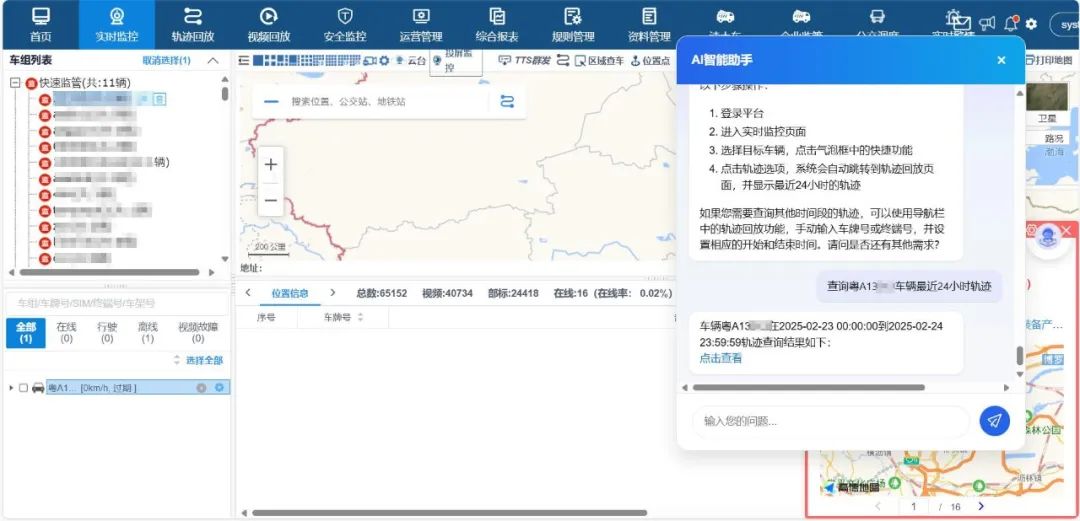Image resolution: width=1080 pixels, height=521 pixels.
Task: Click 取消选择(1) to deselect vehicles
Action: pyautogui.click(x=166, y=61)
